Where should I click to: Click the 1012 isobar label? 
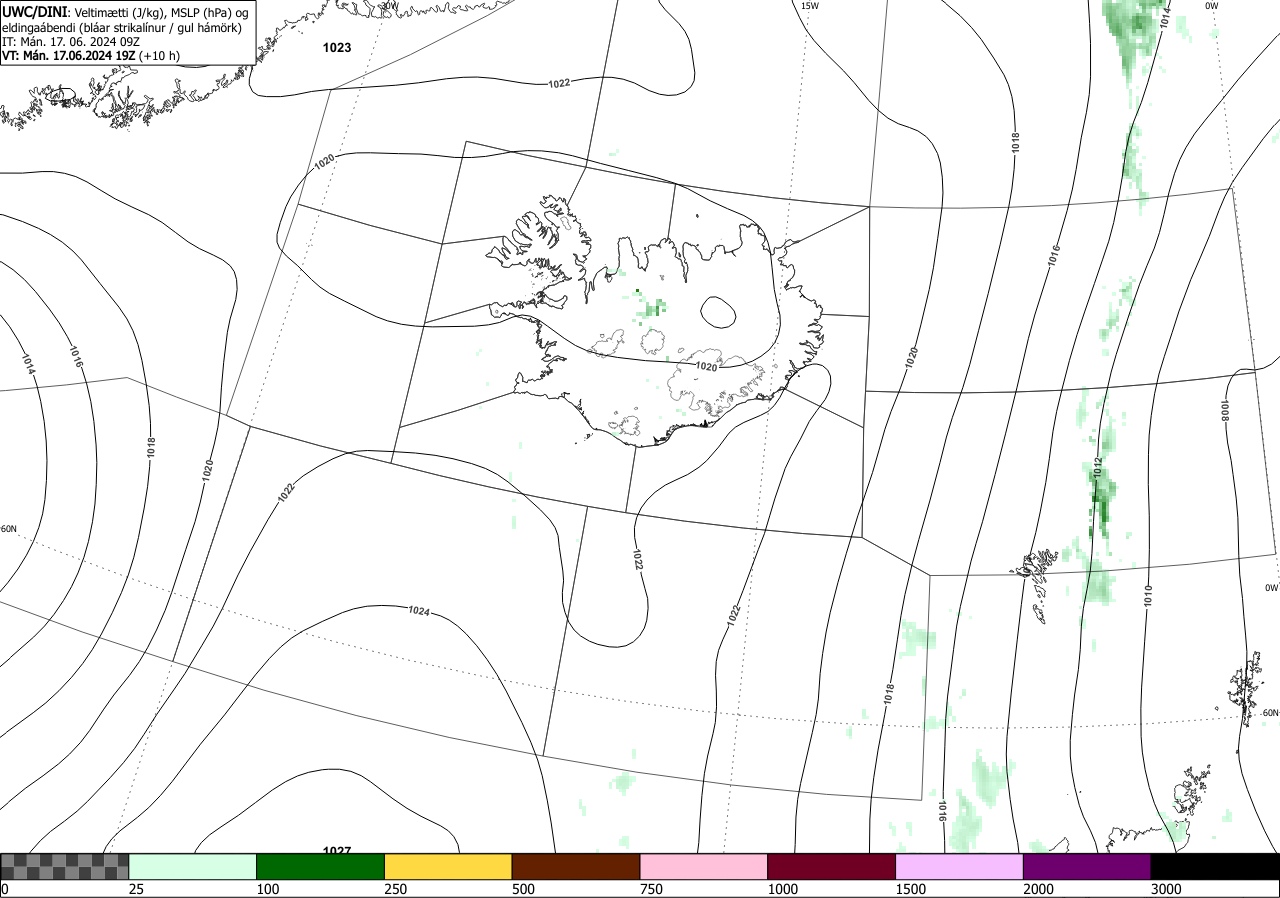(x=1097, y=467)
